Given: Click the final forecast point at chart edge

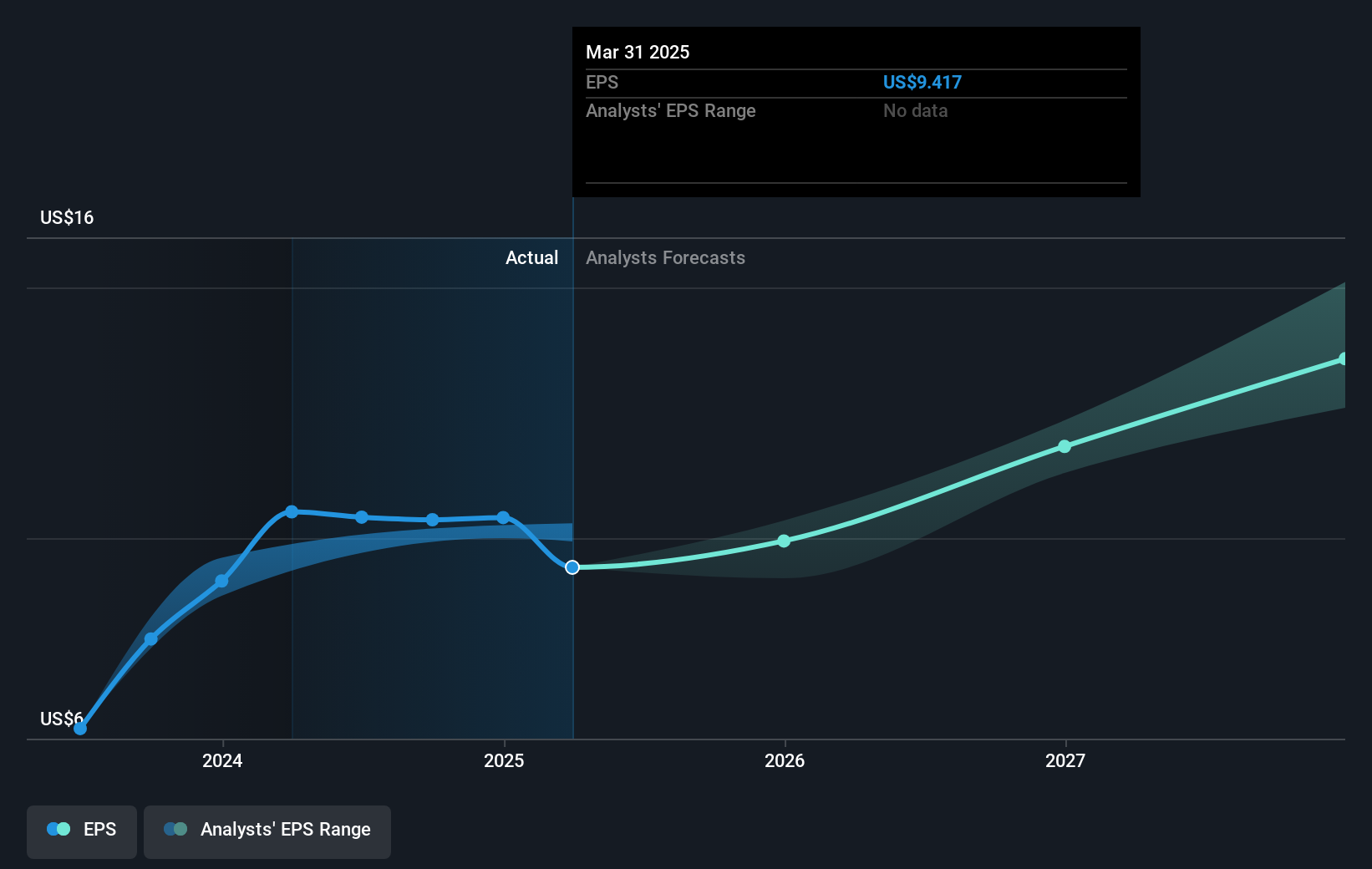Looking at the screenshot, I should tap(1344, 358).
